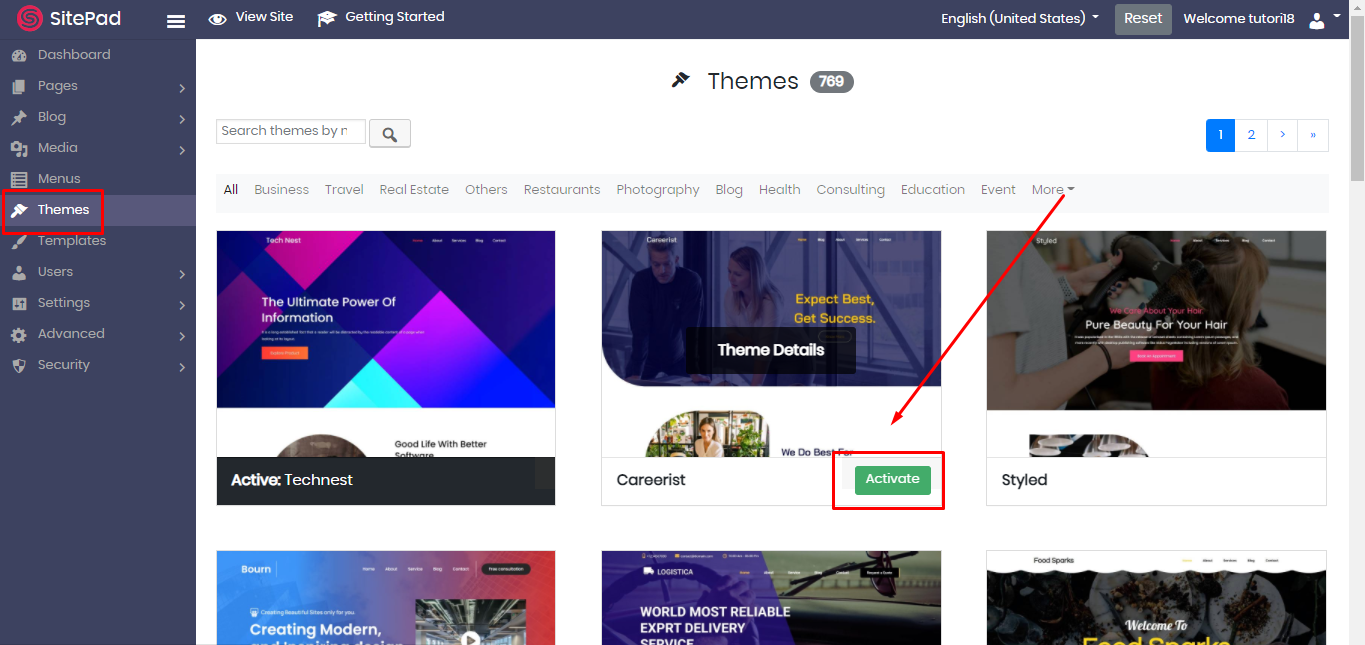Expand the Advanced submenu arrow
The width and height of the screenshot is (1365, 645).
coord(182,336)
